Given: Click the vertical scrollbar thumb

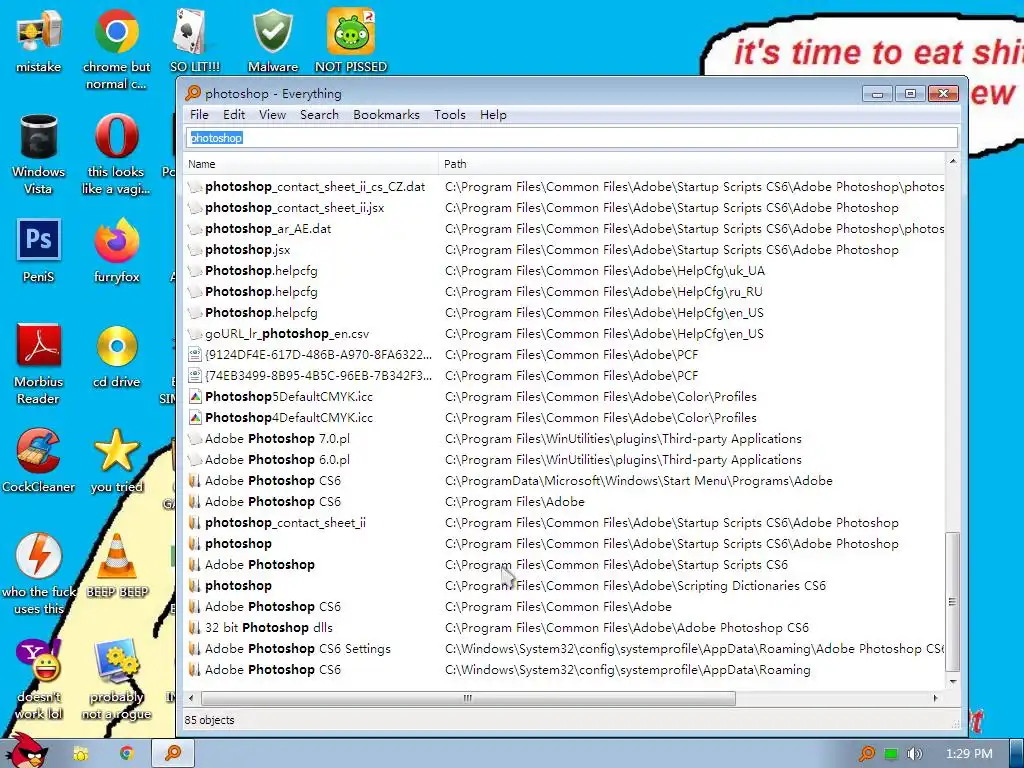Looking at the screenshot, I should (953, 602).
